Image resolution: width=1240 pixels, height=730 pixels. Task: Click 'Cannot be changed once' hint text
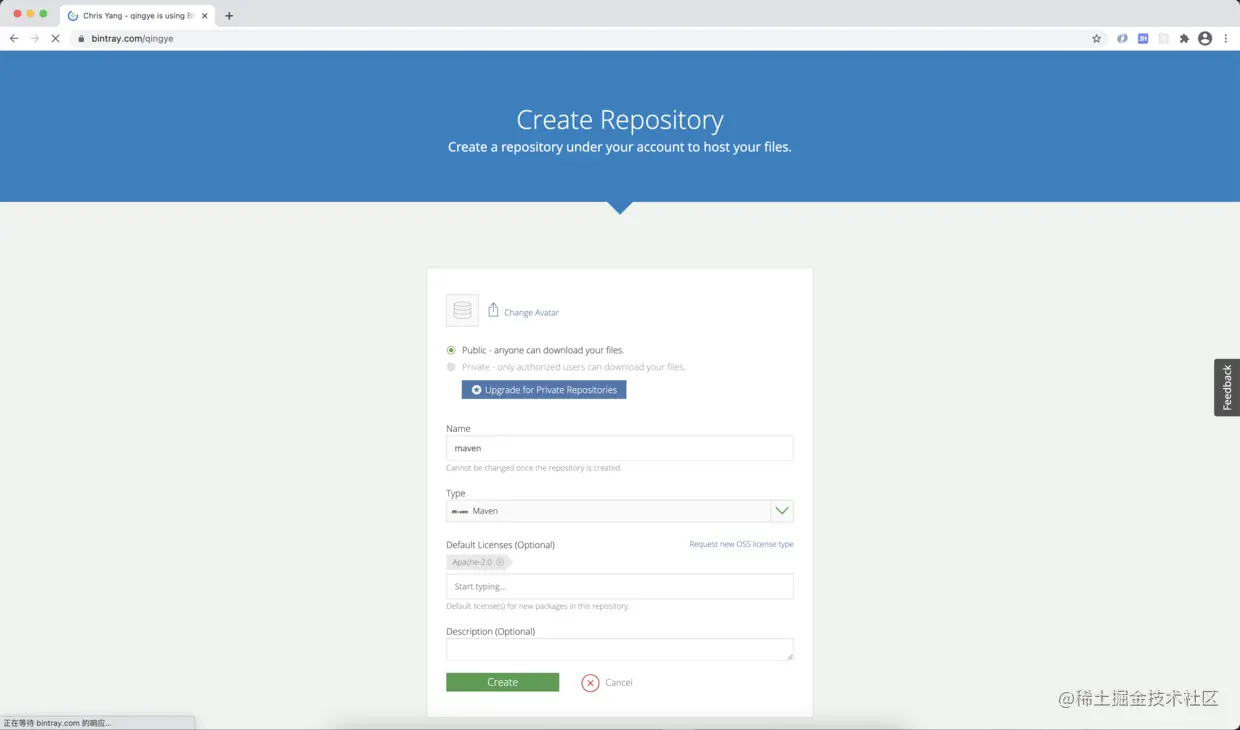(x=534, y=468)
